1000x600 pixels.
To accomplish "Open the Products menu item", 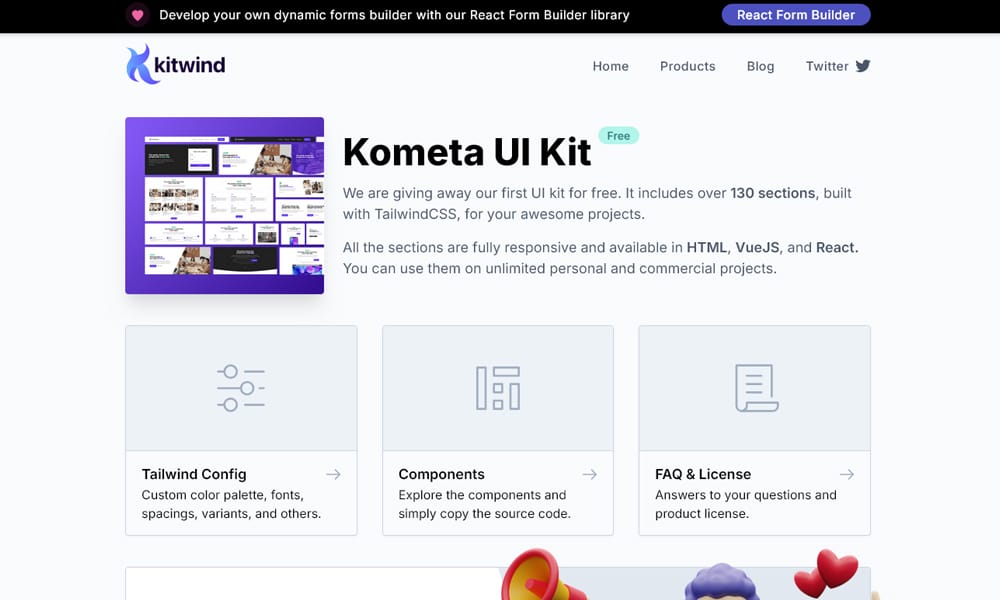I will coord(688,66).
